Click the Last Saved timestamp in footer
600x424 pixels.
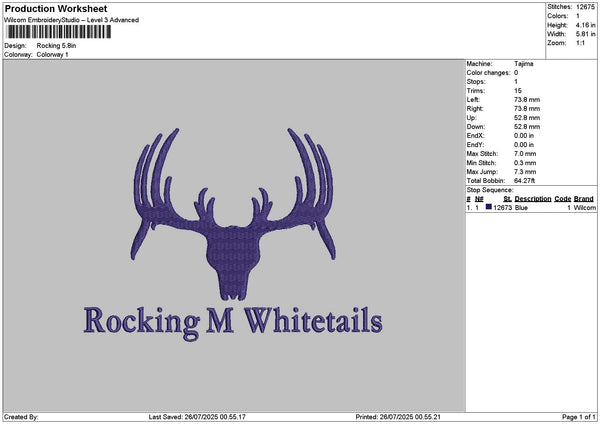(x=196, y=416)
